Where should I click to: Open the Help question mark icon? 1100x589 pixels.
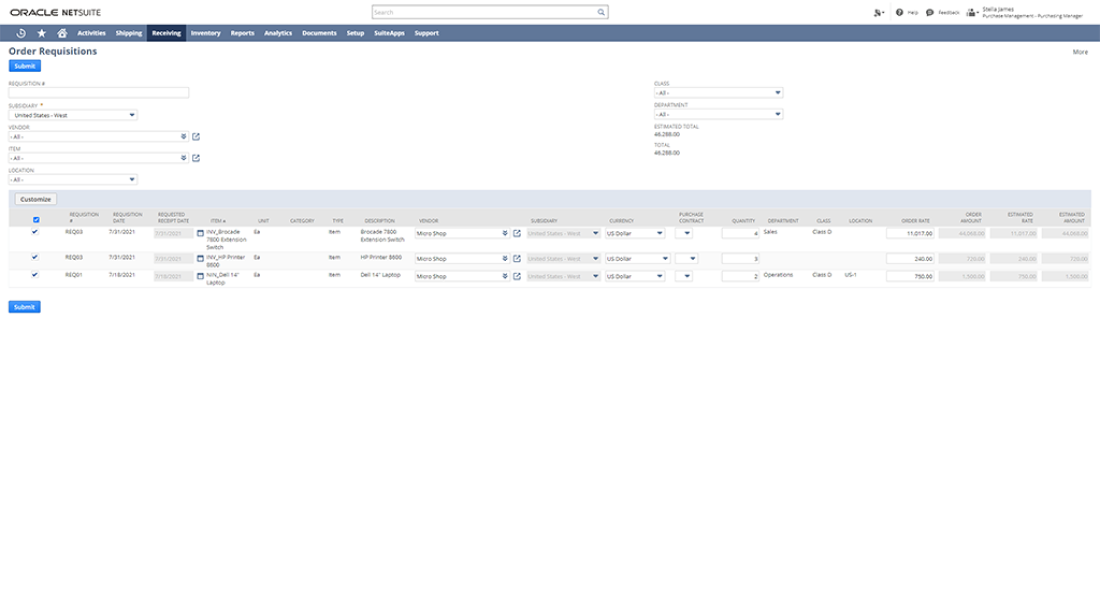coord(900,13)
